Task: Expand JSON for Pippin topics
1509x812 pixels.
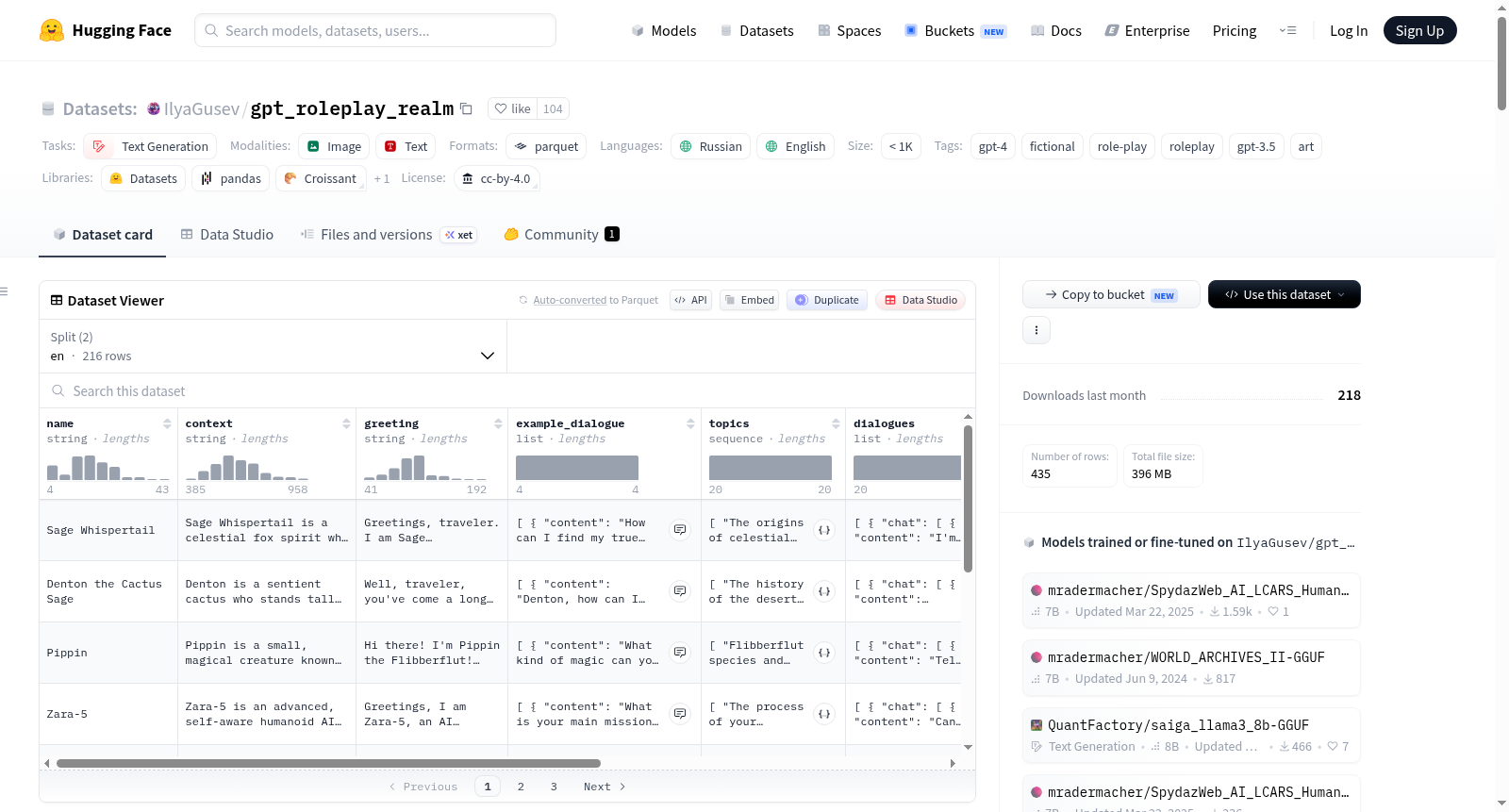Action: click(824, 653)
